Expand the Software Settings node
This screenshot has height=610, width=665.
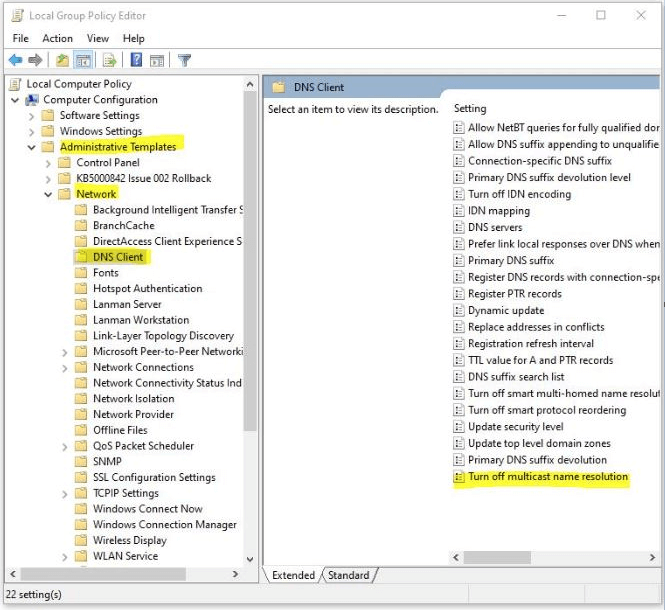pyautogui.click(x=31, y=116)
